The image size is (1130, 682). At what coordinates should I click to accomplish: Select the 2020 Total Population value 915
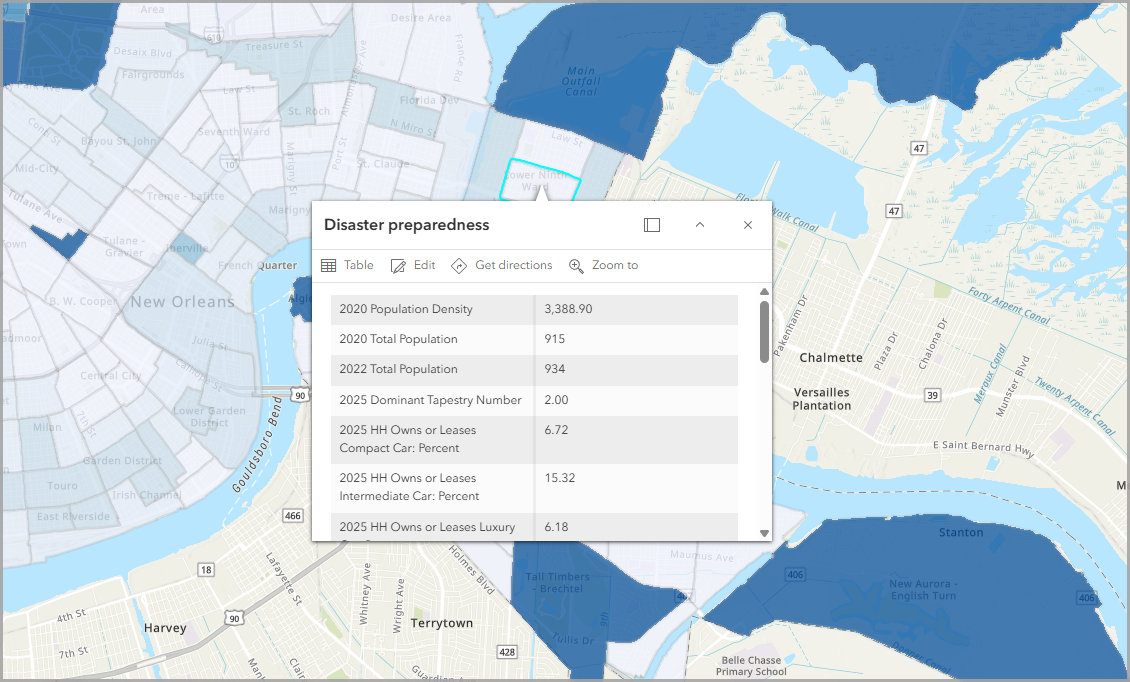pos(555,339)
